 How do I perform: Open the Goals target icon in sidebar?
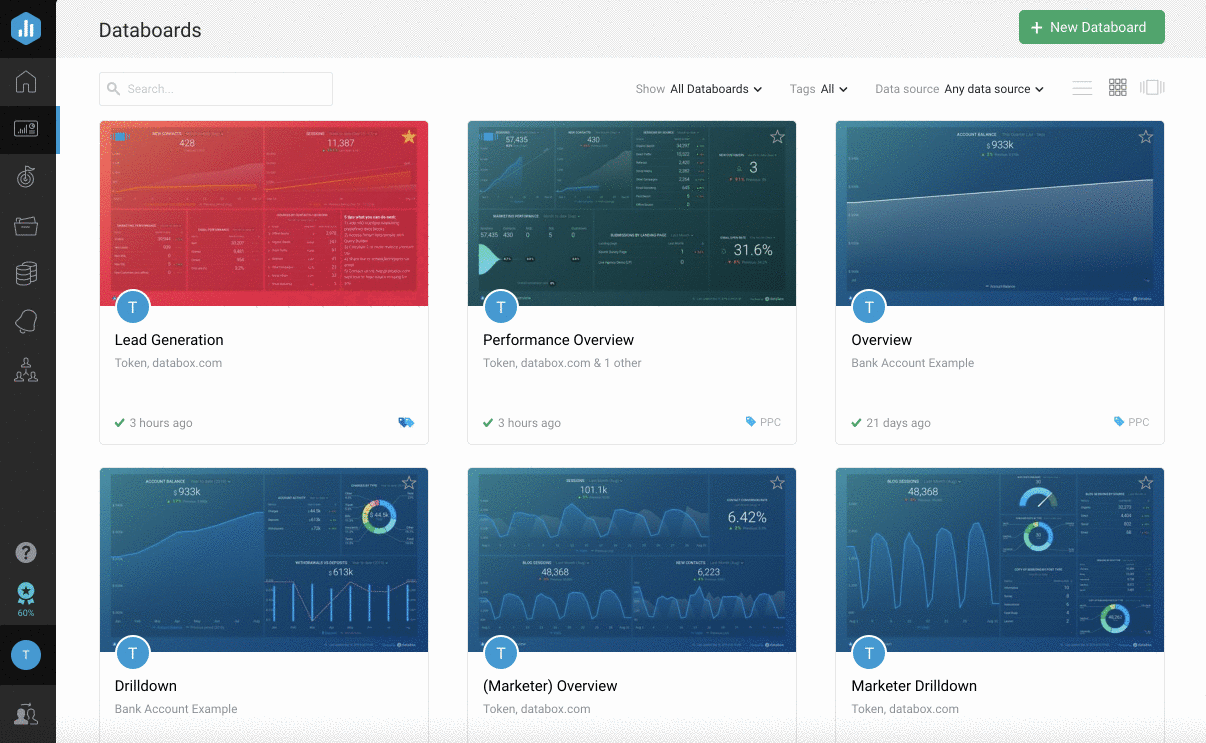(26, 177)
